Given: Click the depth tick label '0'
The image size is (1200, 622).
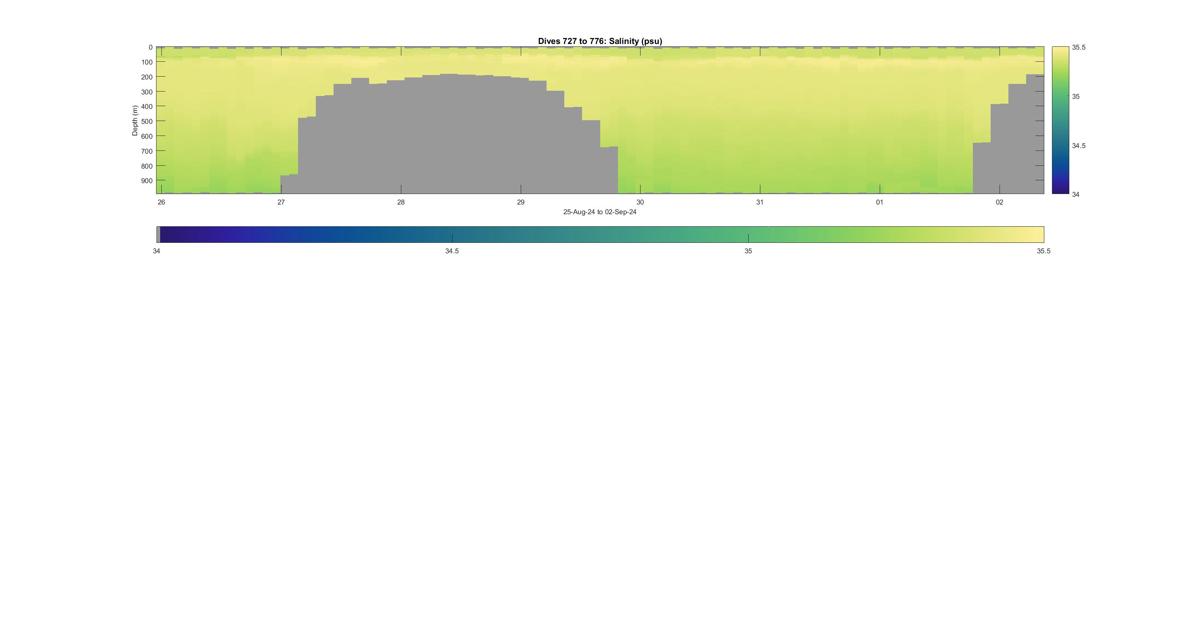Looking at the screenshot, I should (x=150, y=47).
